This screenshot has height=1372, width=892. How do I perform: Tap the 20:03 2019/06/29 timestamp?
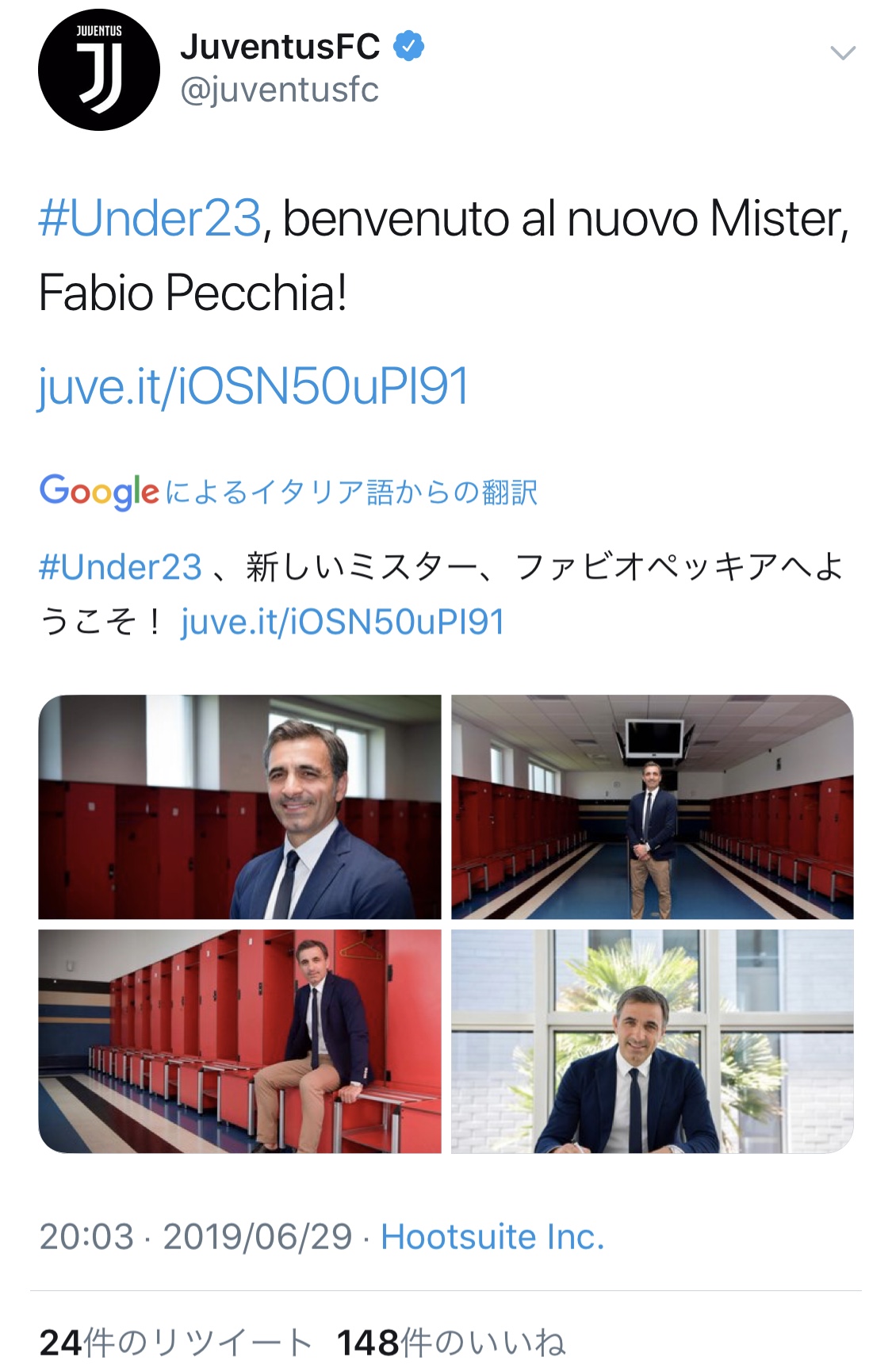click(x=196, y=1237)
